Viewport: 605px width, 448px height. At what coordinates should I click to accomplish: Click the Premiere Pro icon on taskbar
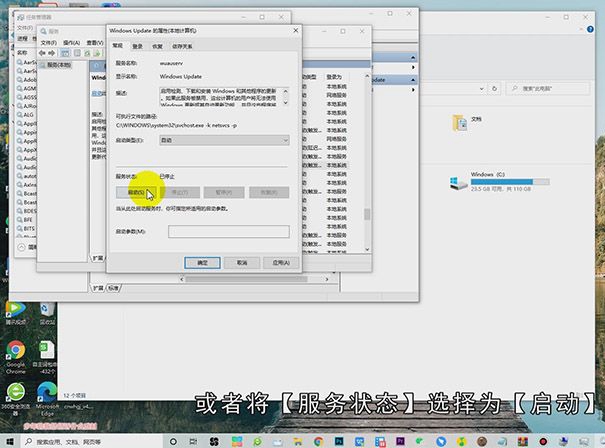[400, 441]
